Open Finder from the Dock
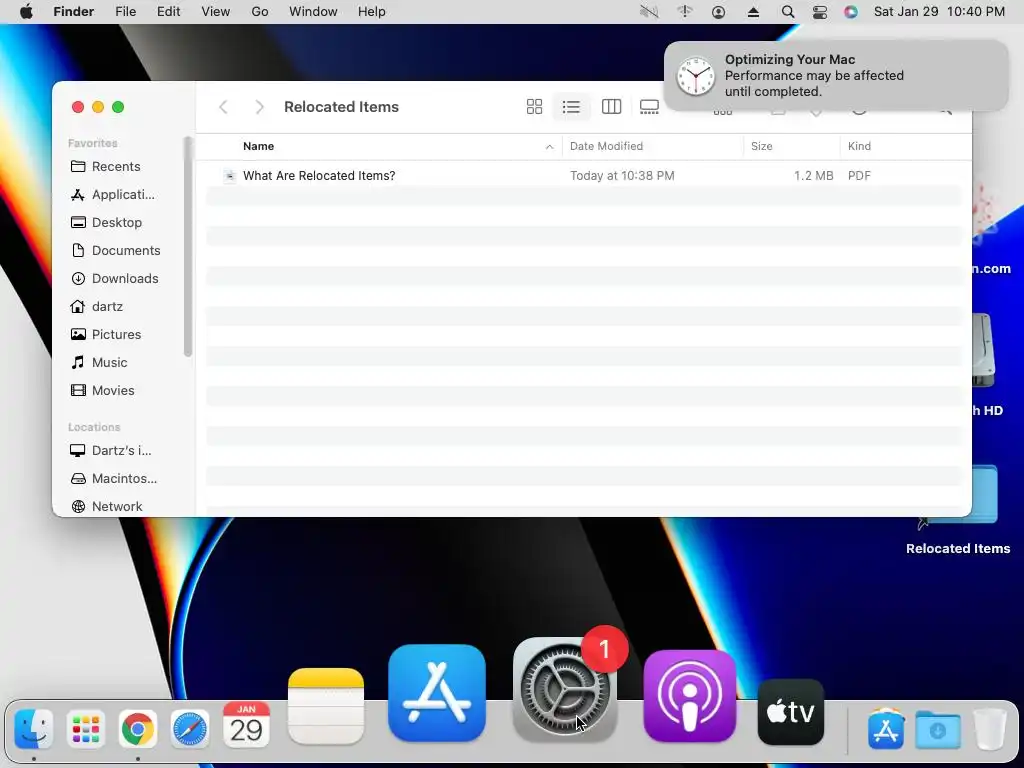This screenshot has height=768, width=1024. [x=34, y=729]
